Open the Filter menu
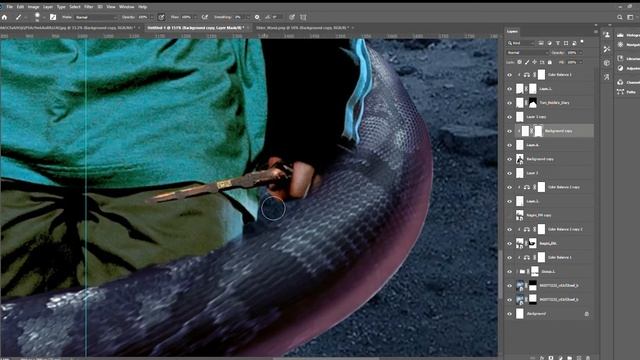The width and height of the screenshot is (640, 360). (x=89, y=7)
